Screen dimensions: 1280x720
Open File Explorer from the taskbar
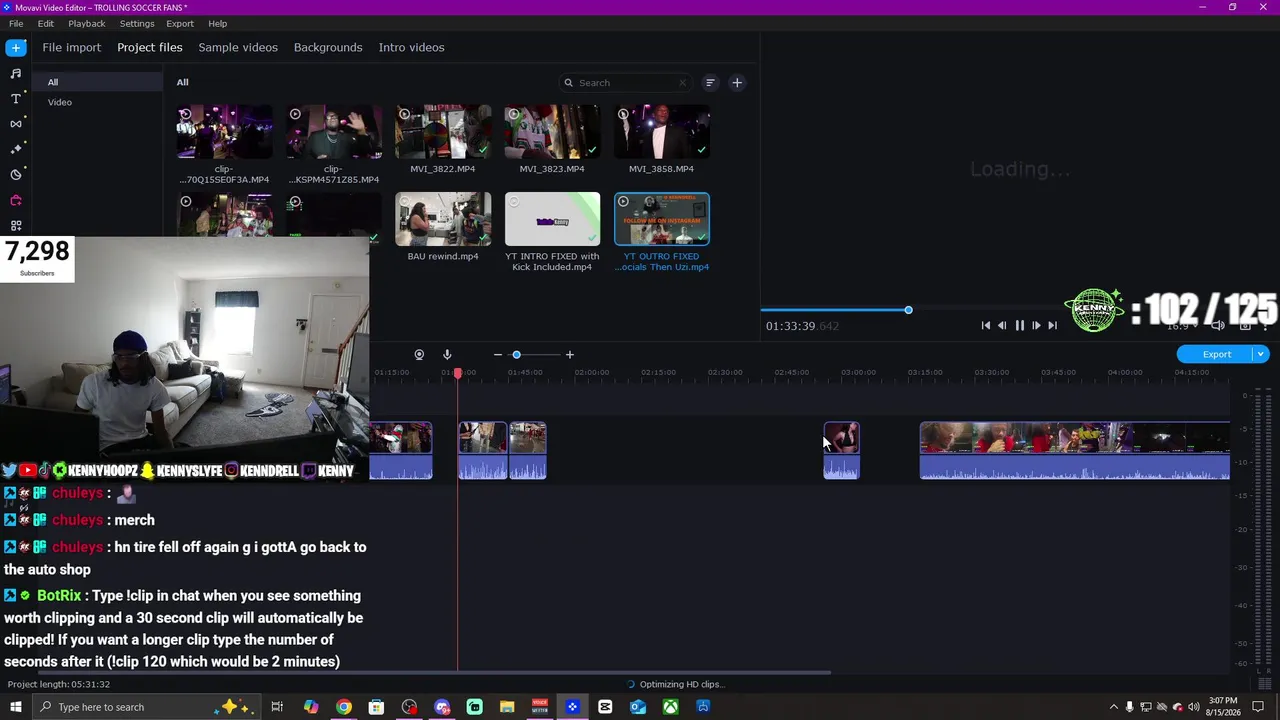point(507,707)
